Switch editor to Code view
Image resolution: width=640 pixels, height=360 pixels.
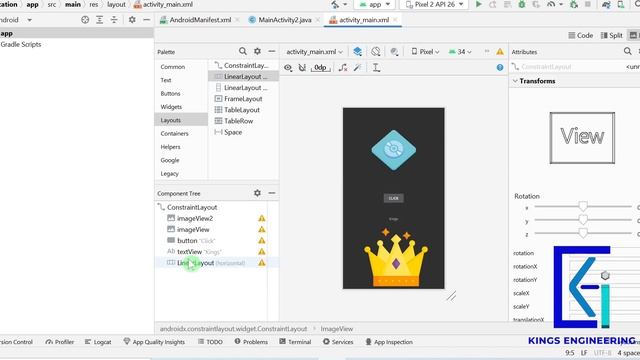click(580, 36)
